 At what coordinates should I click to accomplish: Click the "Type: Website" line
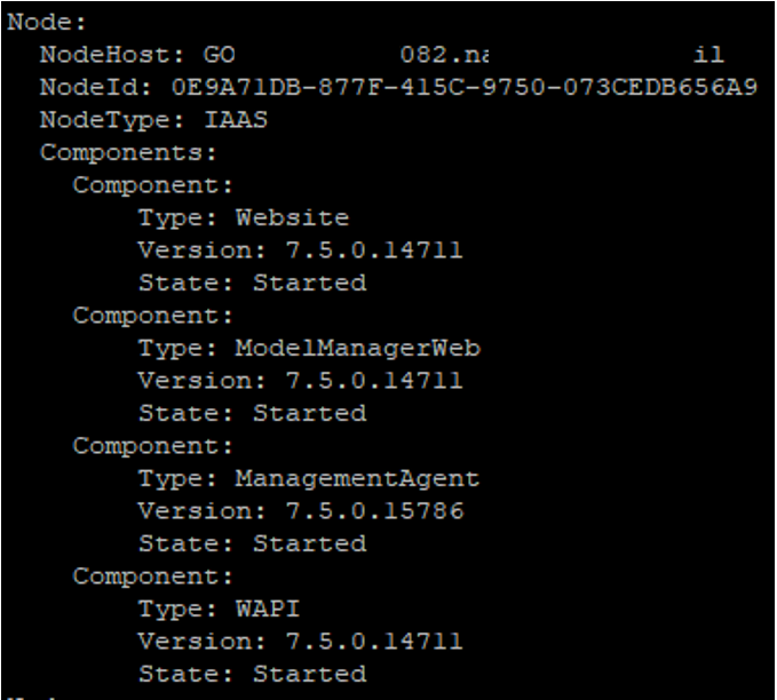(x=243, y=218)
